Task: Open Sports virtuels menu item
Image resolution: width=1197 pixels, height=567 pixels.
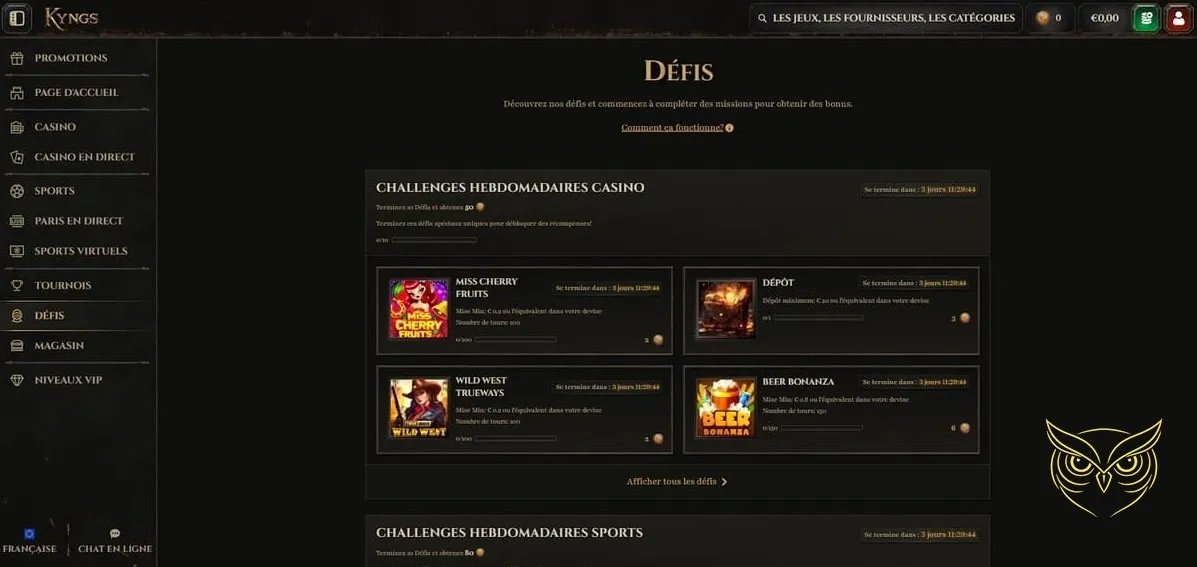Action: [x=81, y=250]
